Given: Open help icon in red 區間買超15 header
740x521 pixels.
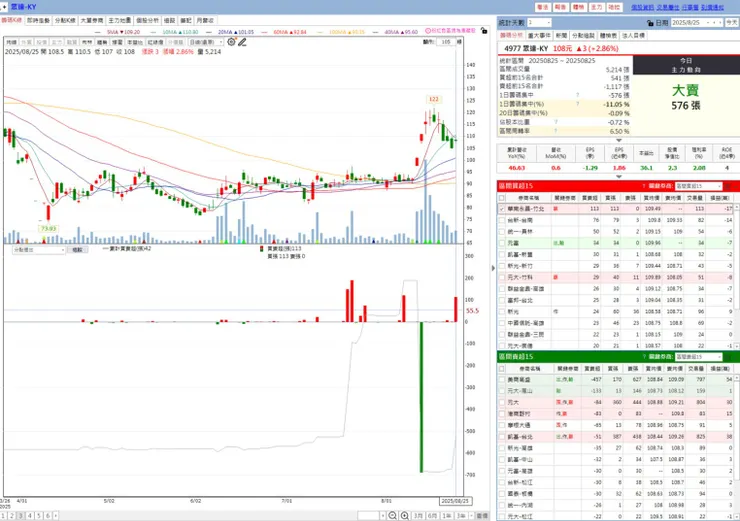Looking at the screenshot, I should (644, 186).
